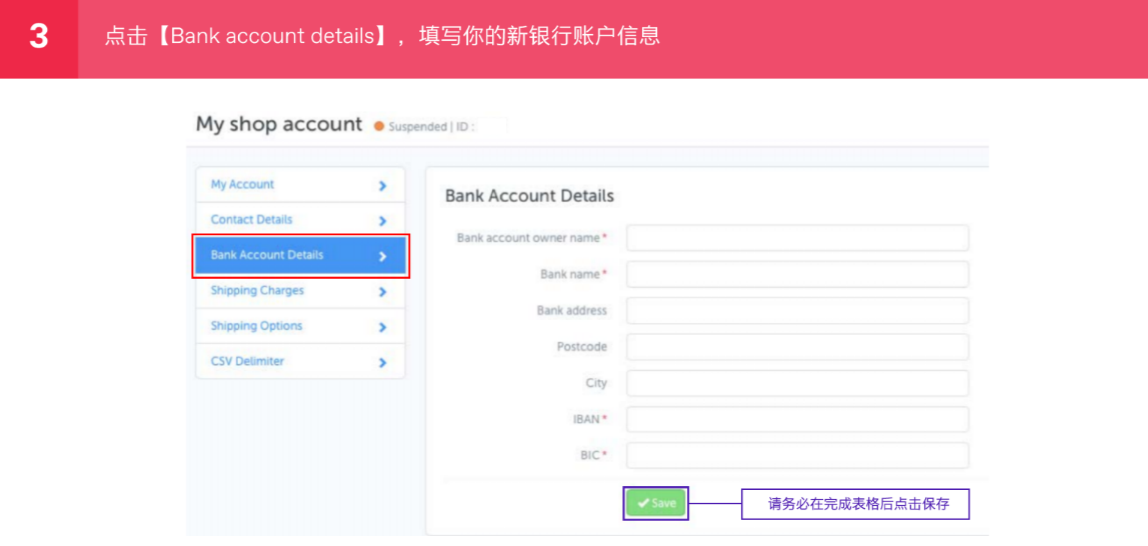This screenshot has width=1148, height=546.
Task: Select Bank Account Details menu item
Action: [x=267, y=255]
